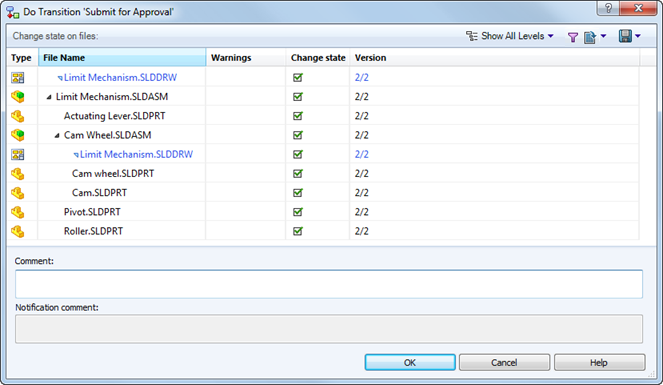
Task: Click the drawing type icon for the first Limit Mechanism.SLDDRW row
Action: click(x=18, y=78)
